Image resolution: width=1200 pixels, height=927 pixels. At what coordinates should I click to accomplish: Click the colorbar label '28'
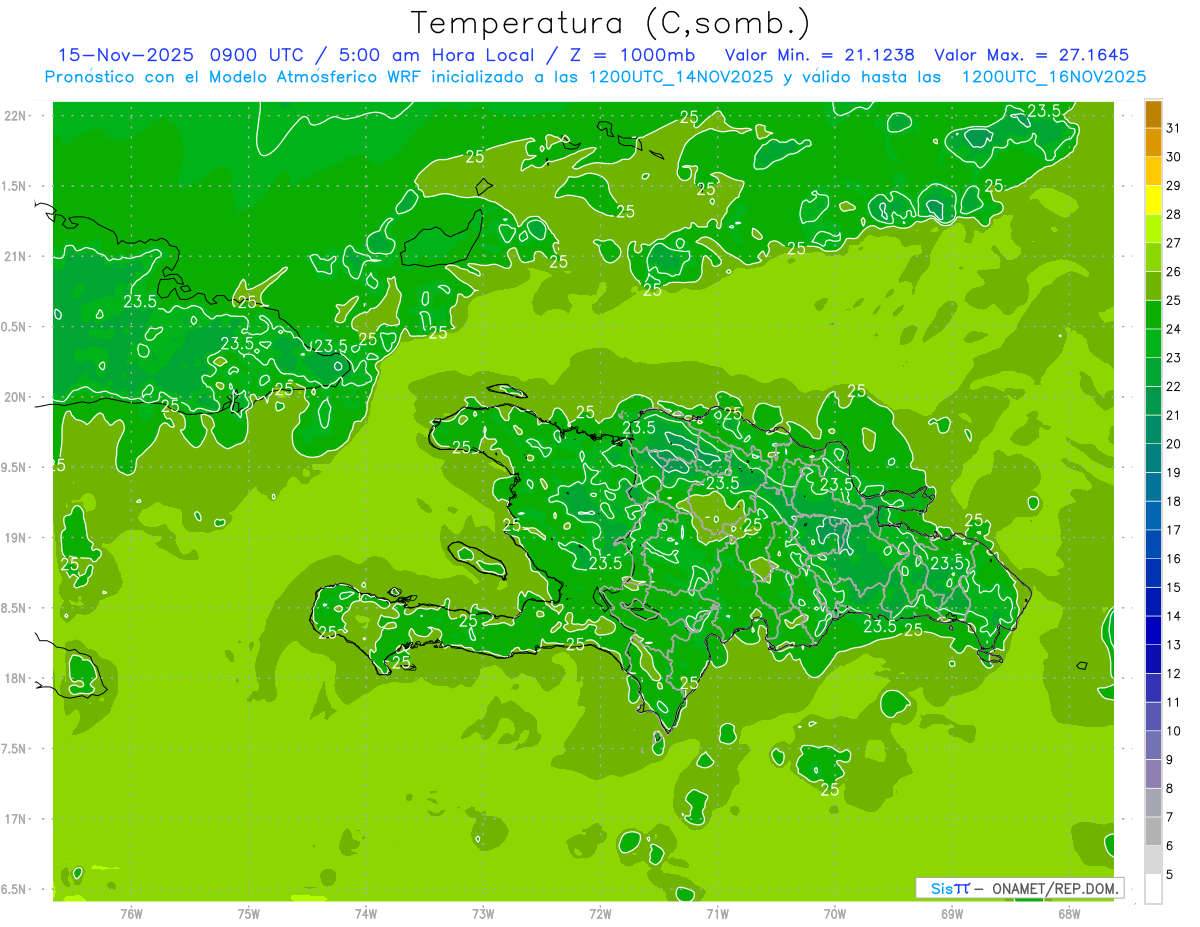point(1174,215)
